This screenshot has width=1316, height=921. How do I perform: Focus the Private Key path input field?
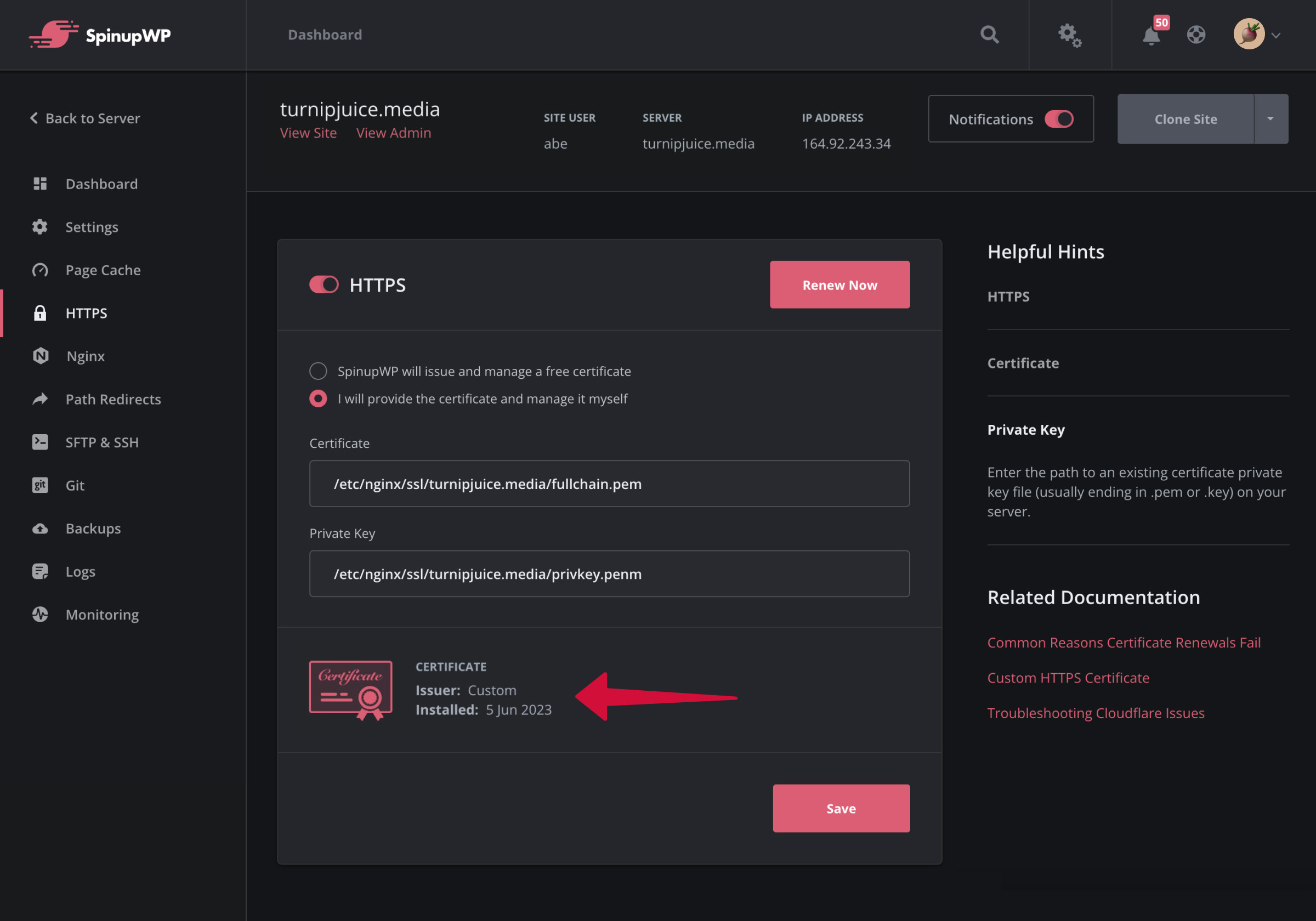(x=609, y=573)
